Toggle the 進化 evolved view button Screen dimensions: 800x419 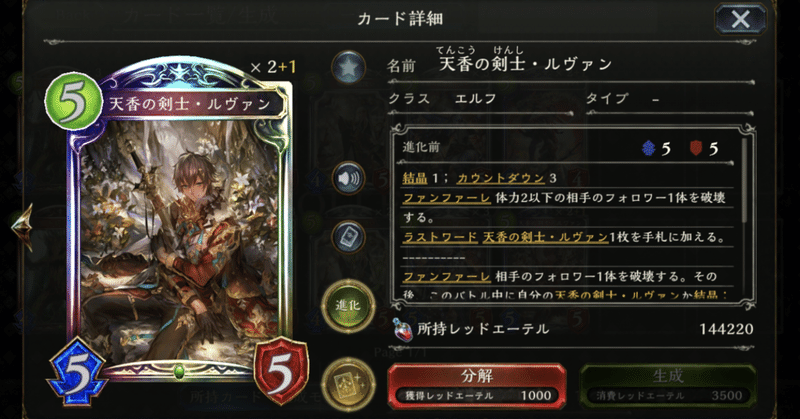(348, 306)
